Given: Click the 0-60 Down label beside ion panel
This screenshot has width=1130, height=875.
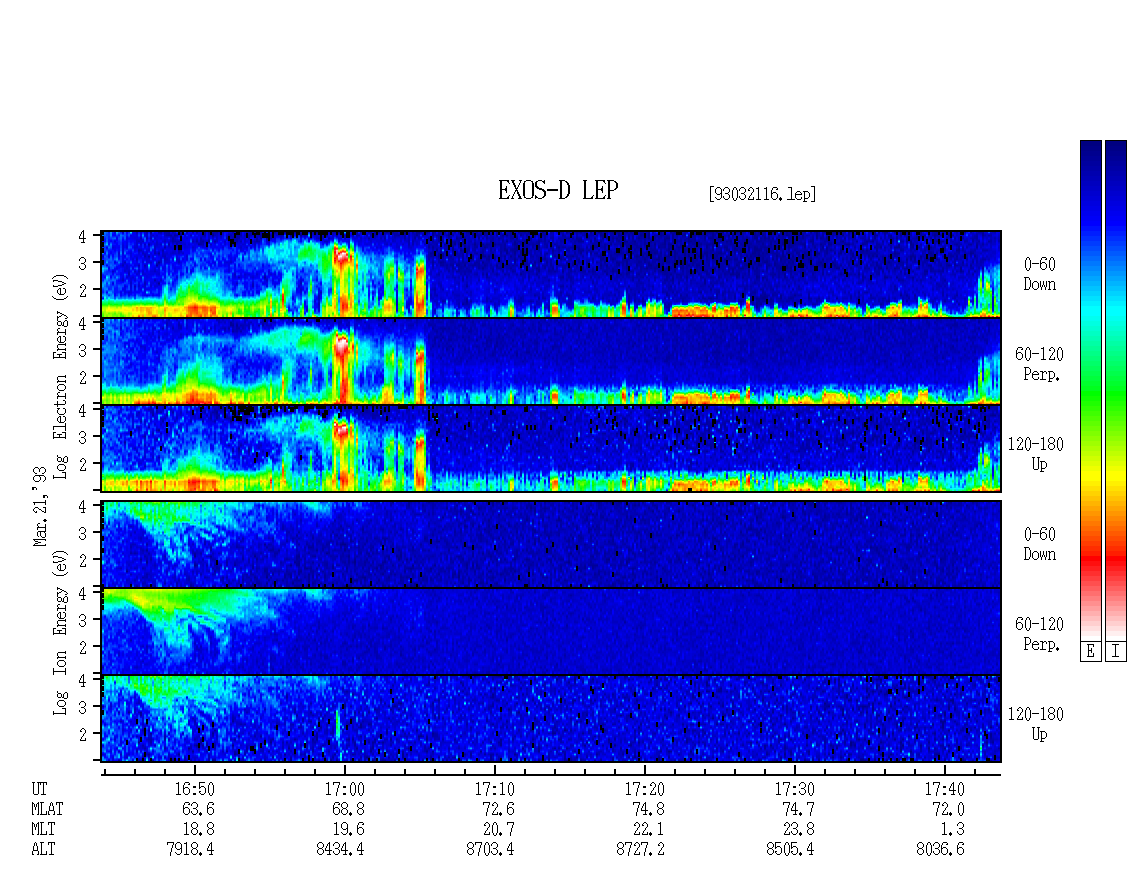Looking at the screenshot, I should pyautogui.click(x=1039, y=544).
